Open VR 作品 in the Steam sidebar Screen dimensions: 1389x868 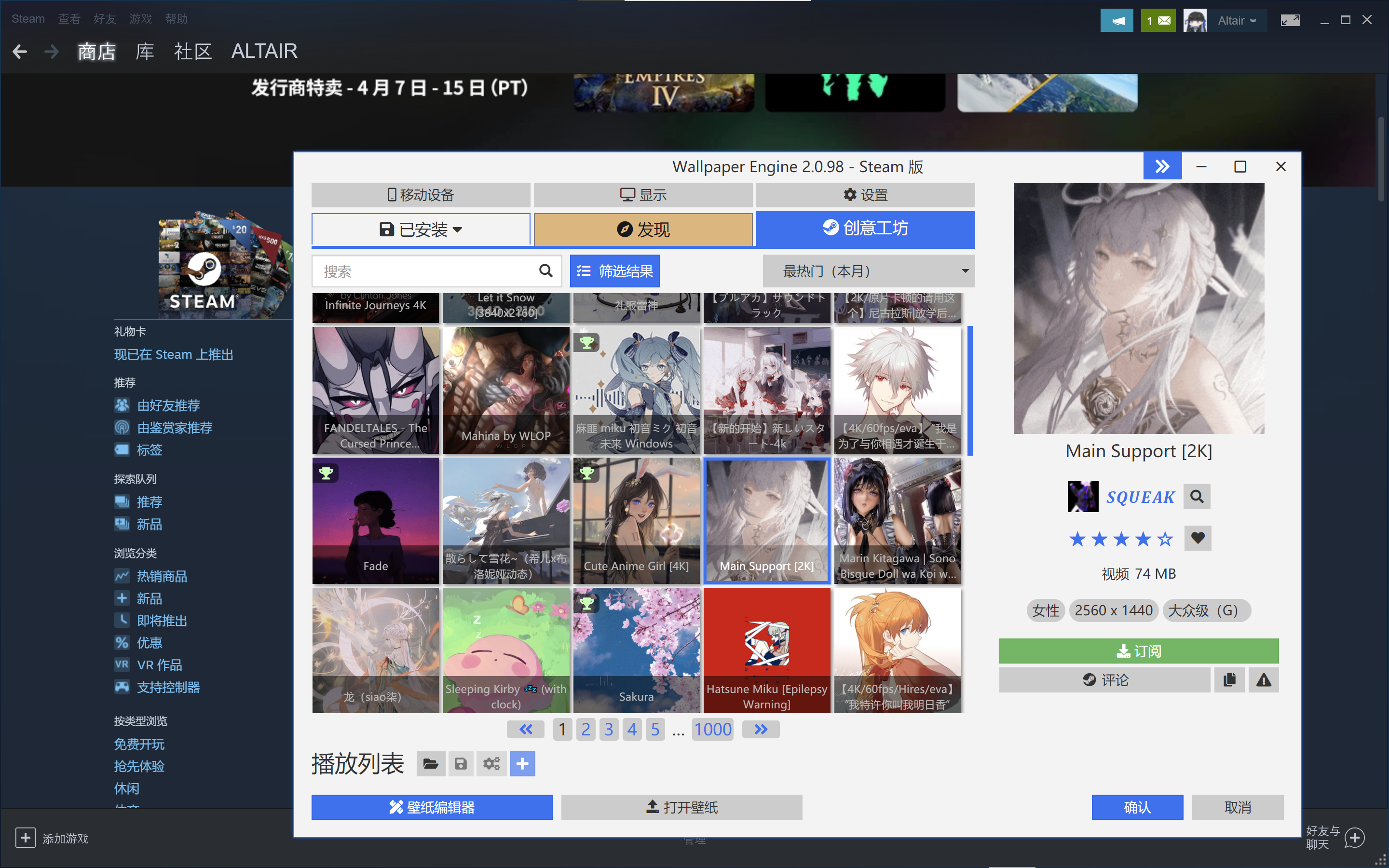pos(160,665)
